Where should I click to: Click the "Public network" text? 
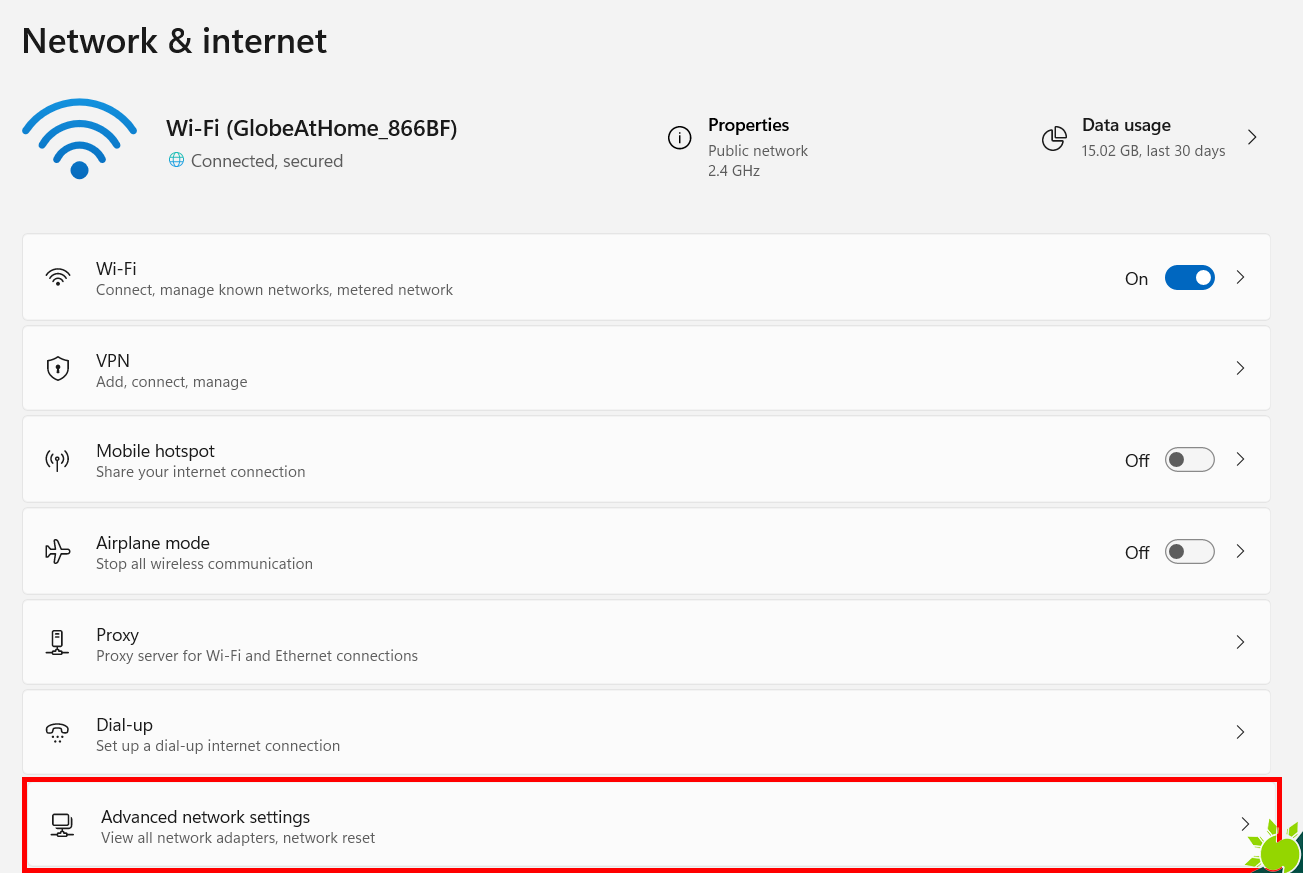pyautogui.click(x=758, y=151)
